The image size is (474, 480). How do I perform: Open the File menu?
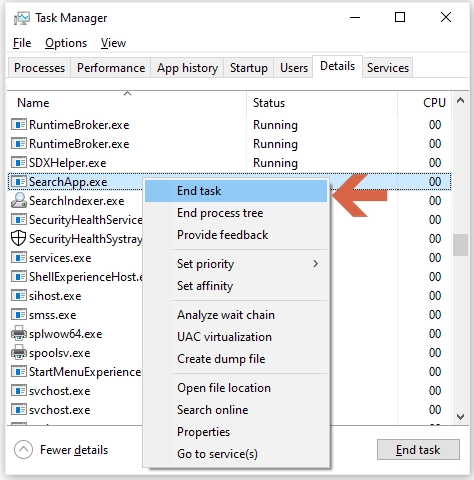(x=22, y=43)
